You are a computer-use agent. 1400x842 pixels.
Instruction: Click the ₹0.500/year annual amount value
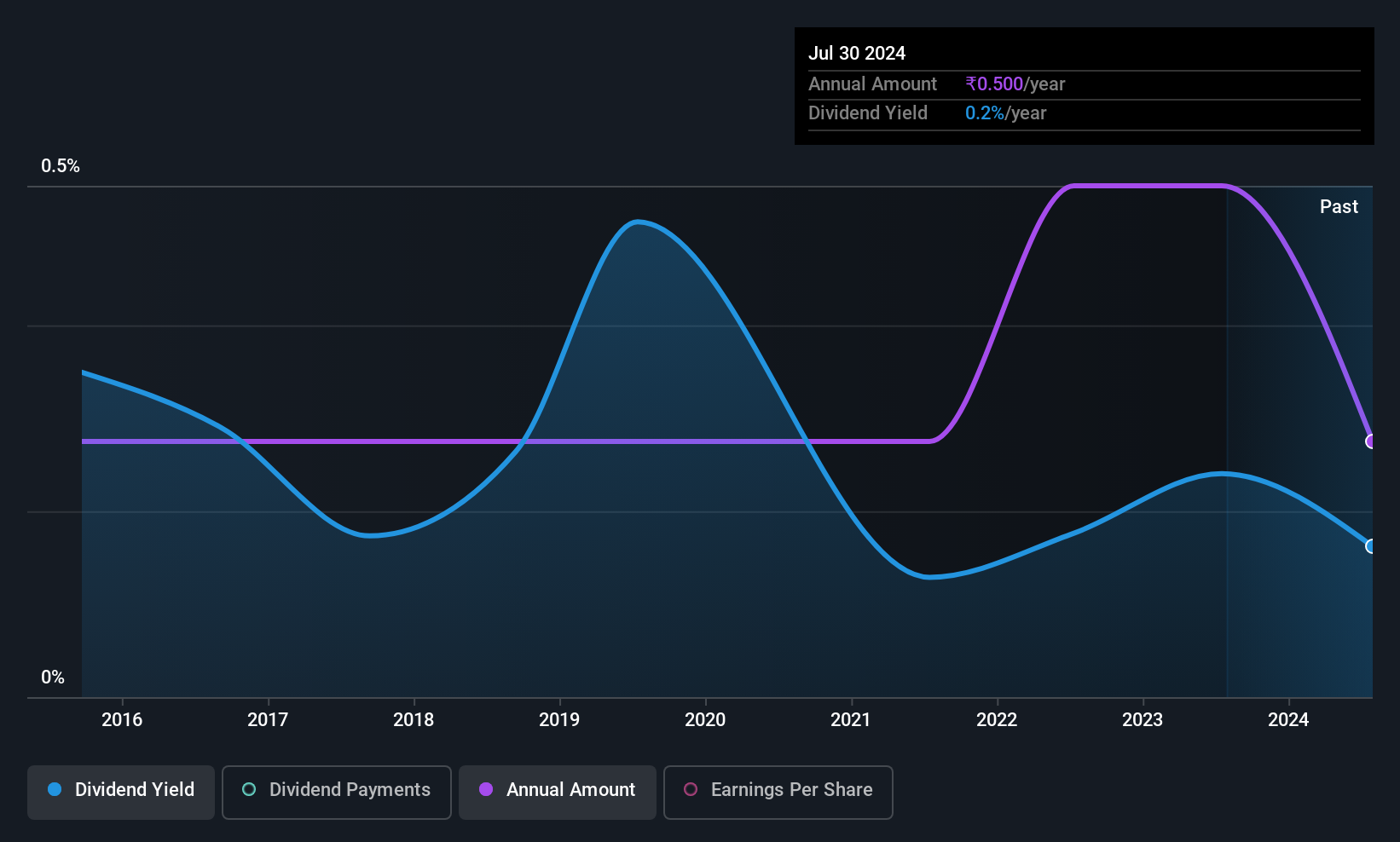(x=1015, y=84)
